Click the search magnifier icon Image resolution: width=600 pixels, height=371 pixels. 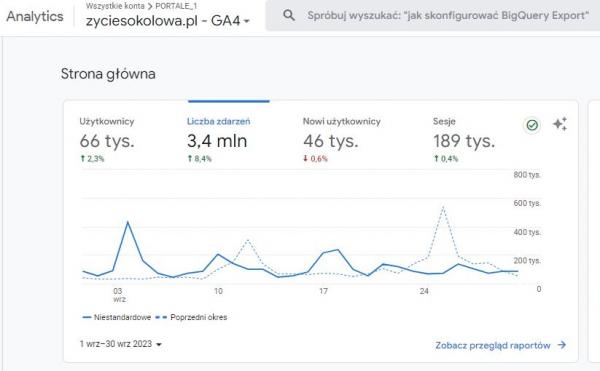coord(289,15)
